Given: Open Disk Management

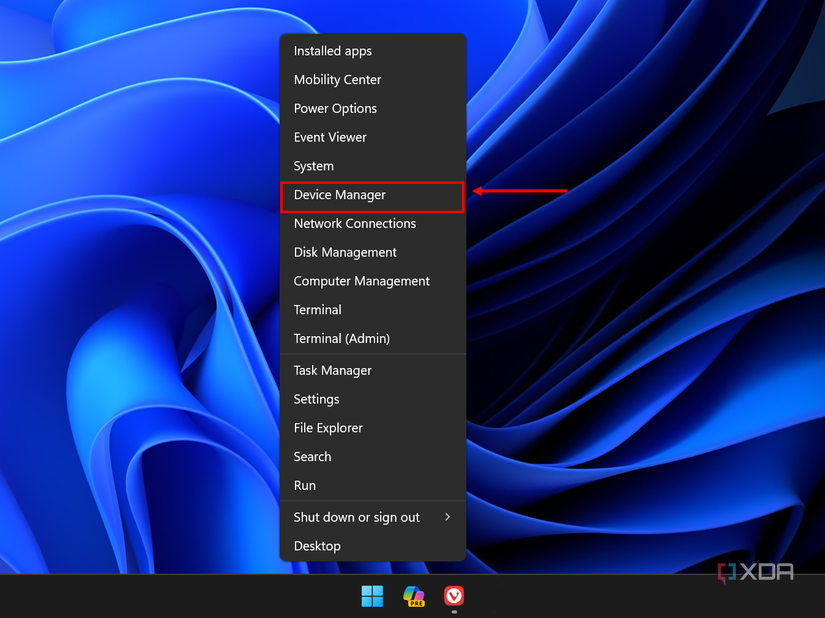Looking at the screenshot, I should coord(342,252).
